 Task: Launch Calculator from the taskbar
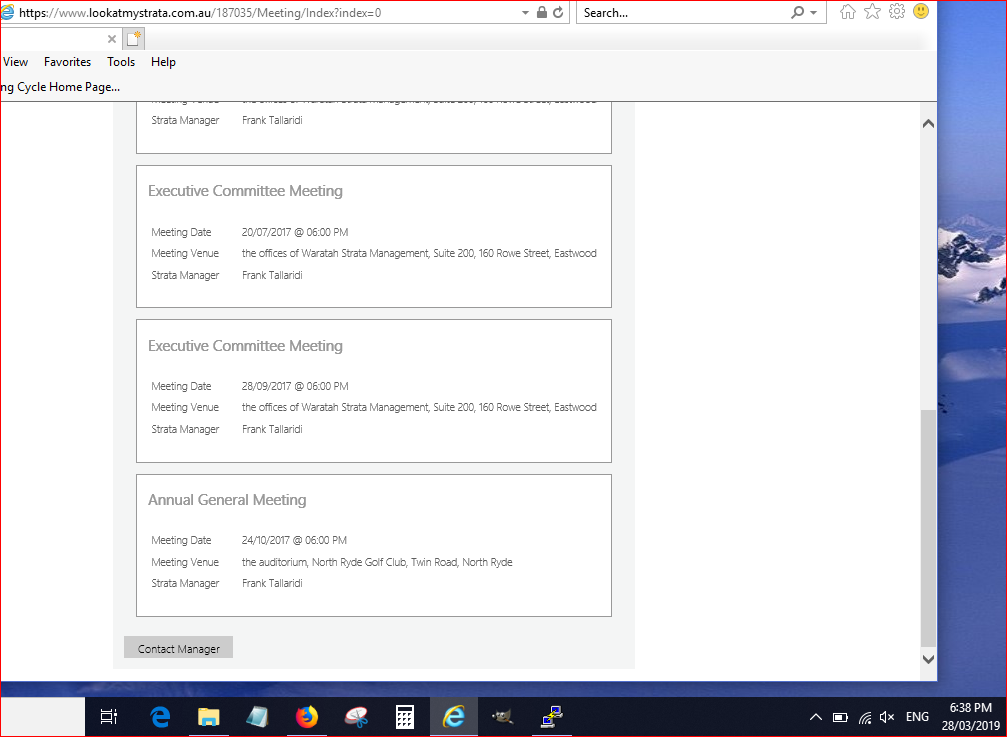(405, 716)
